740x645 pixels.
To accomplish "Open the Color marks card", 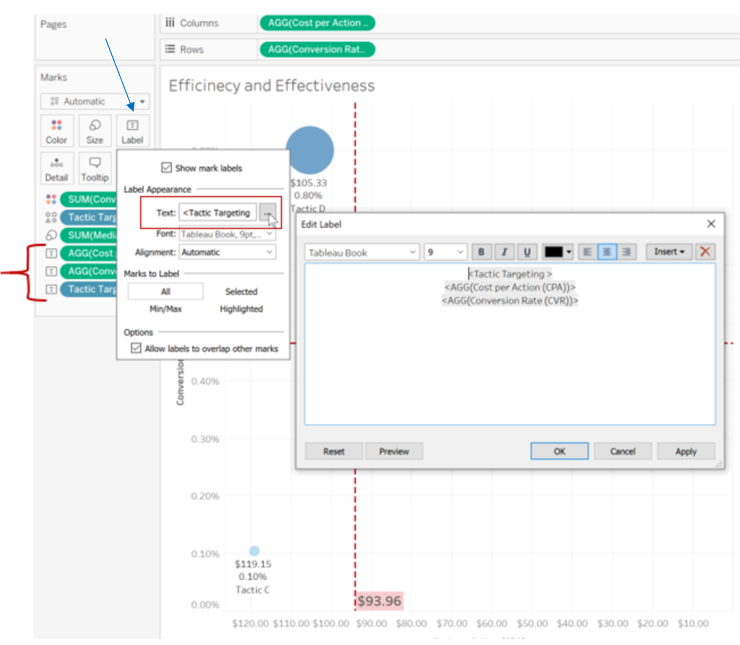I will pos(57,131).
